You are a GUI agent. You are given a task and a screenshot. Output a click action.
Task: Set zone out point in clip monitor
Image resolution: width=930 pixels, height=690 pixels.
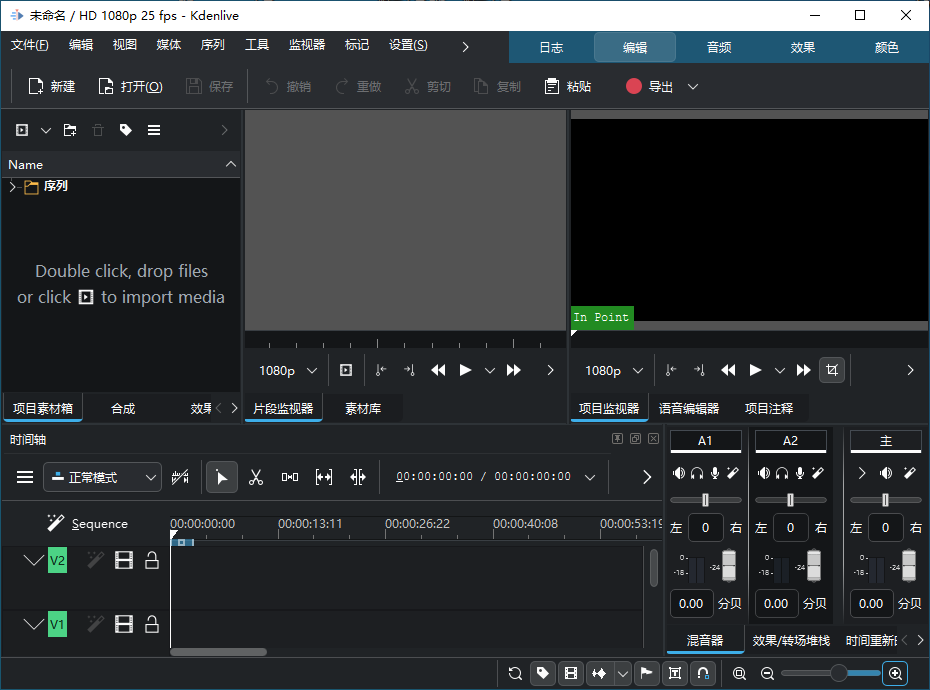coord(409,370)
